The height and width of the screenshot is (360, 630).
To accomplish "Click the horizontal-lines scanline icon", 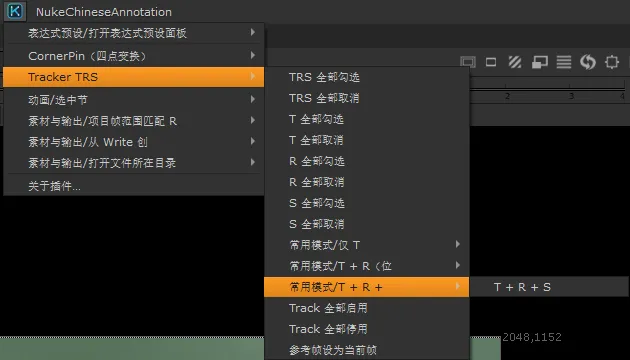I will (x=564, y=62).
